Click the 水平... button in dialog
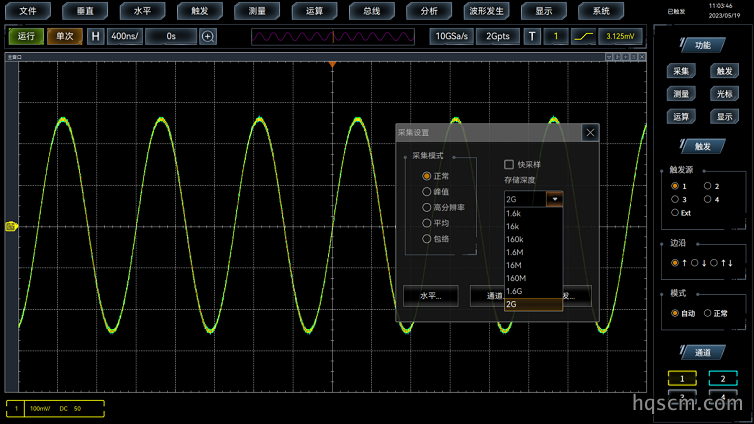The image size is (754, 424). coord(430,296)
